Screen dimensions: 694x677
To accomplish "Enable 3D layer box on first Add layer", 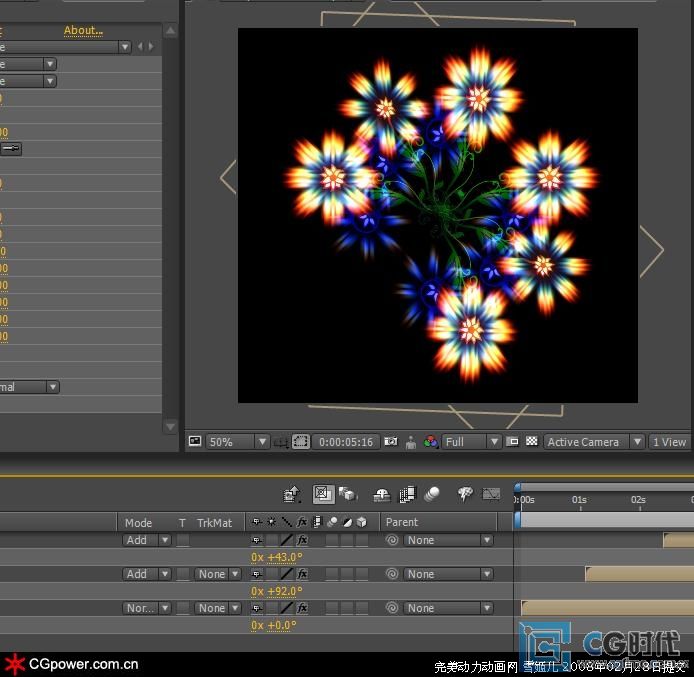I will click(362, 540).
